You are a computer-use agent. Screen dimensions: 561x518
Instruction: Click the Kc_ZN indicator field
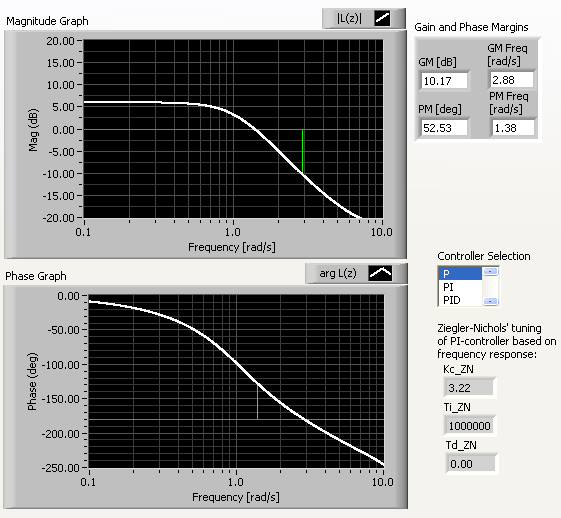tap(469, 388)
